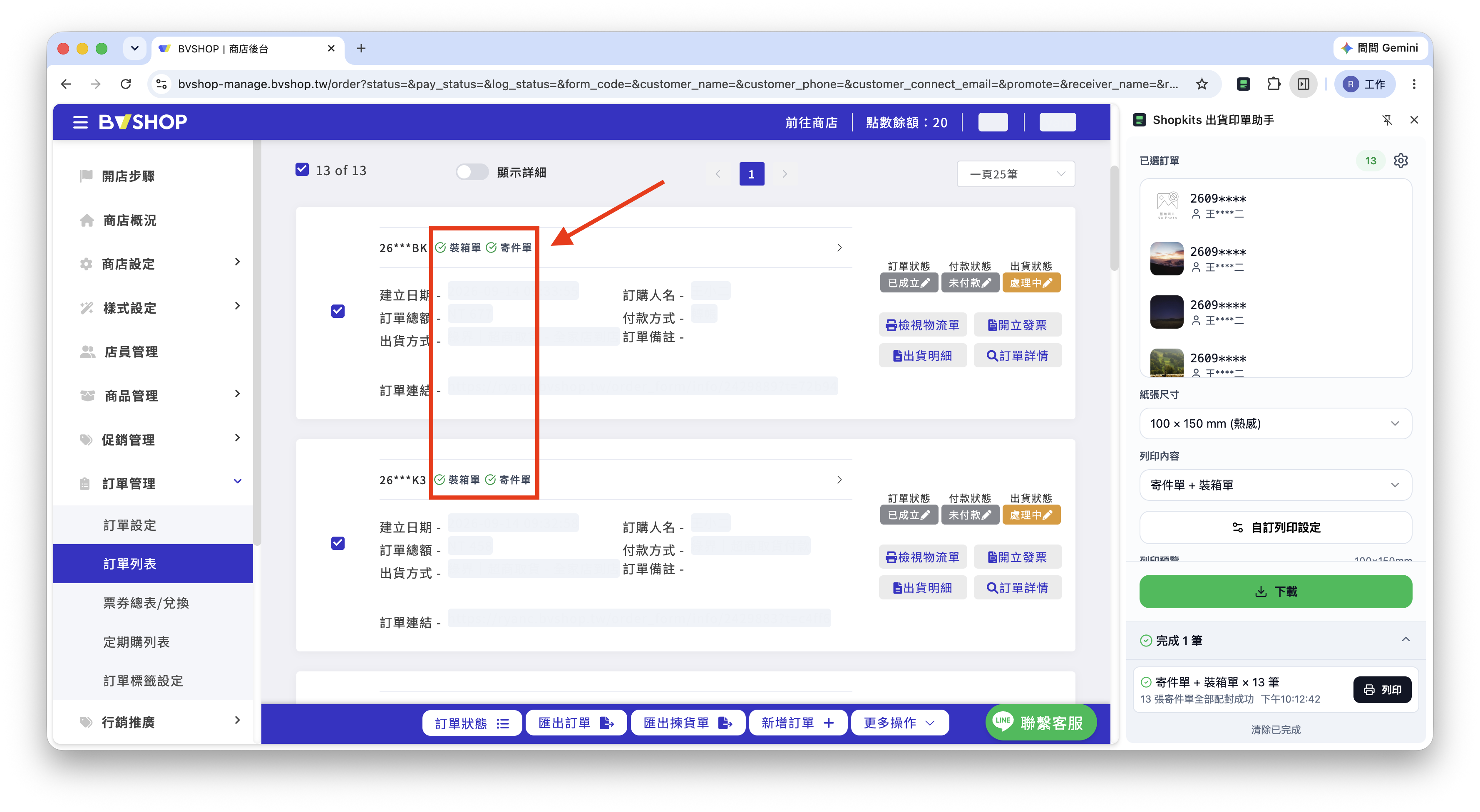Close the BVSHOP browser tab
1480x812 pixels.
coord(331,48)
